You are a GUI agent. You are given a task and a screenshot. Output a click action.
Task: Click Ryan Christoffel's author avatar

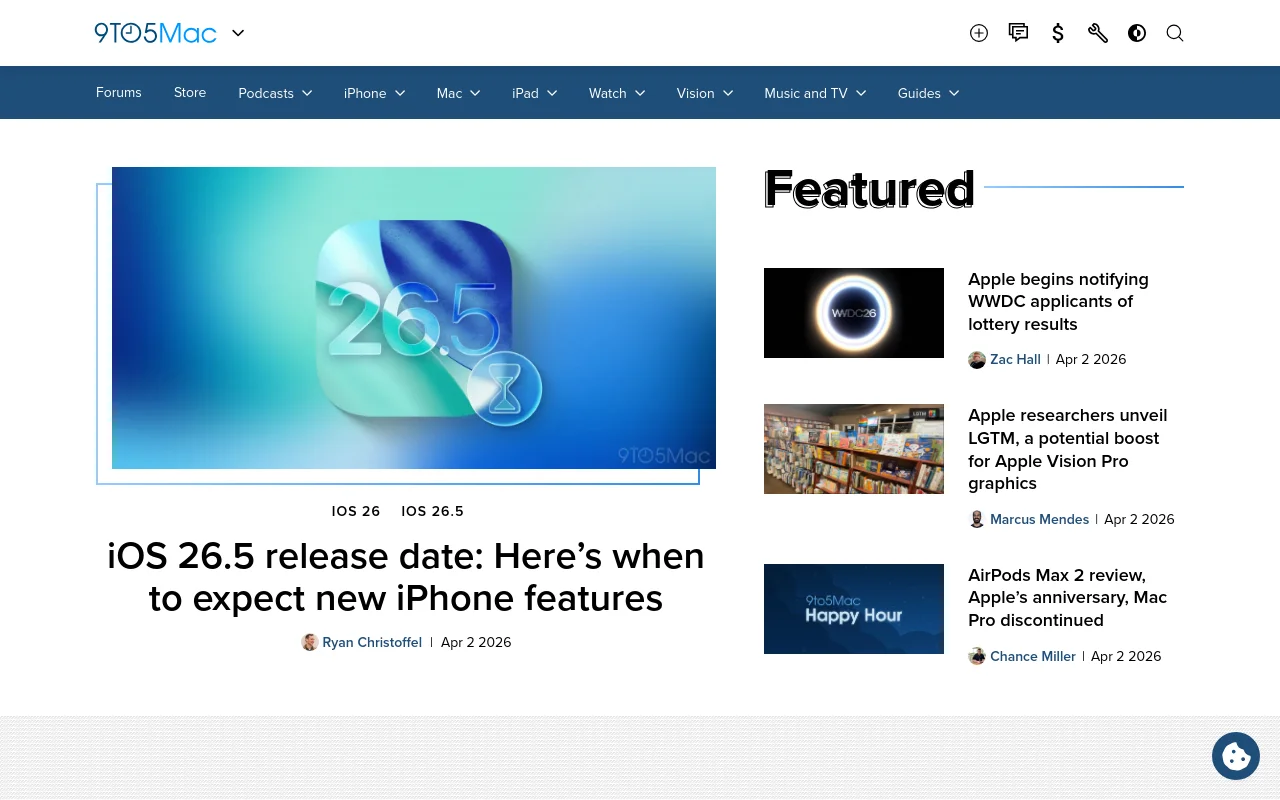(310, 642)
